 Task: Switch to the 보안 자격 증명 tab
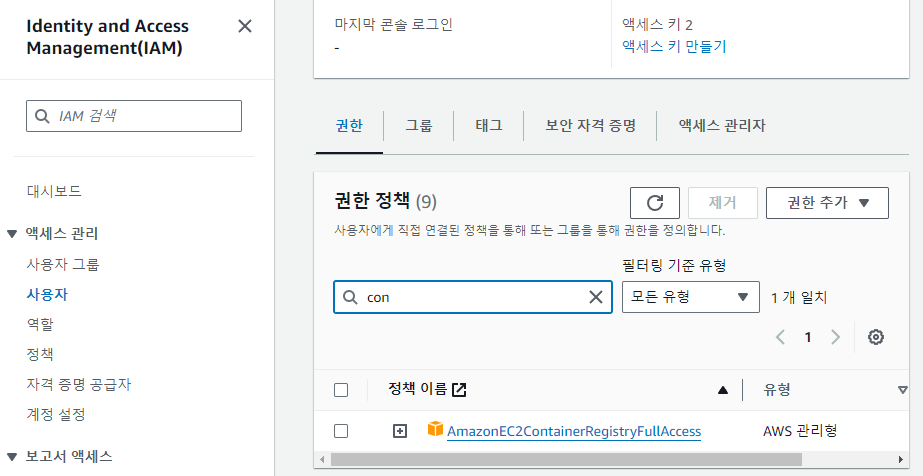(x=590, y=125)
